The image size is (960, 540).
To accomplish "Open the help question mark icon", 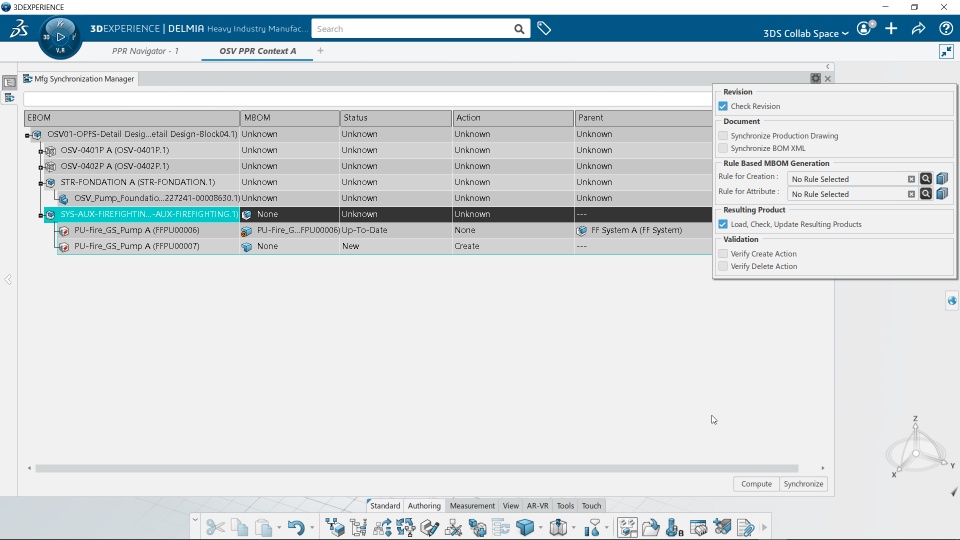I will pyautogui.click(x=945, y=28).
